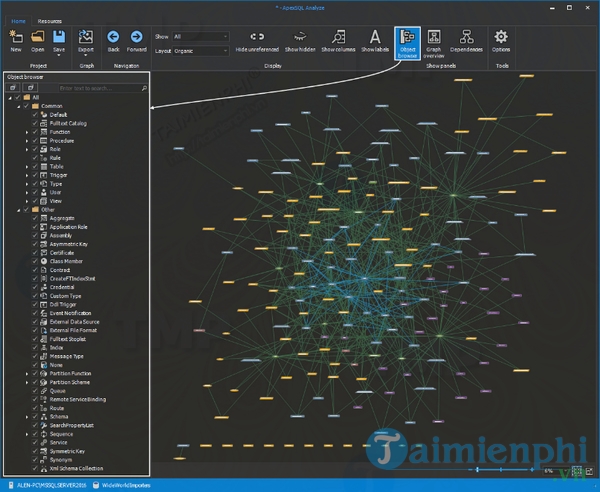
Task: Select the Sequence tree item
Action: click(61, 434)
